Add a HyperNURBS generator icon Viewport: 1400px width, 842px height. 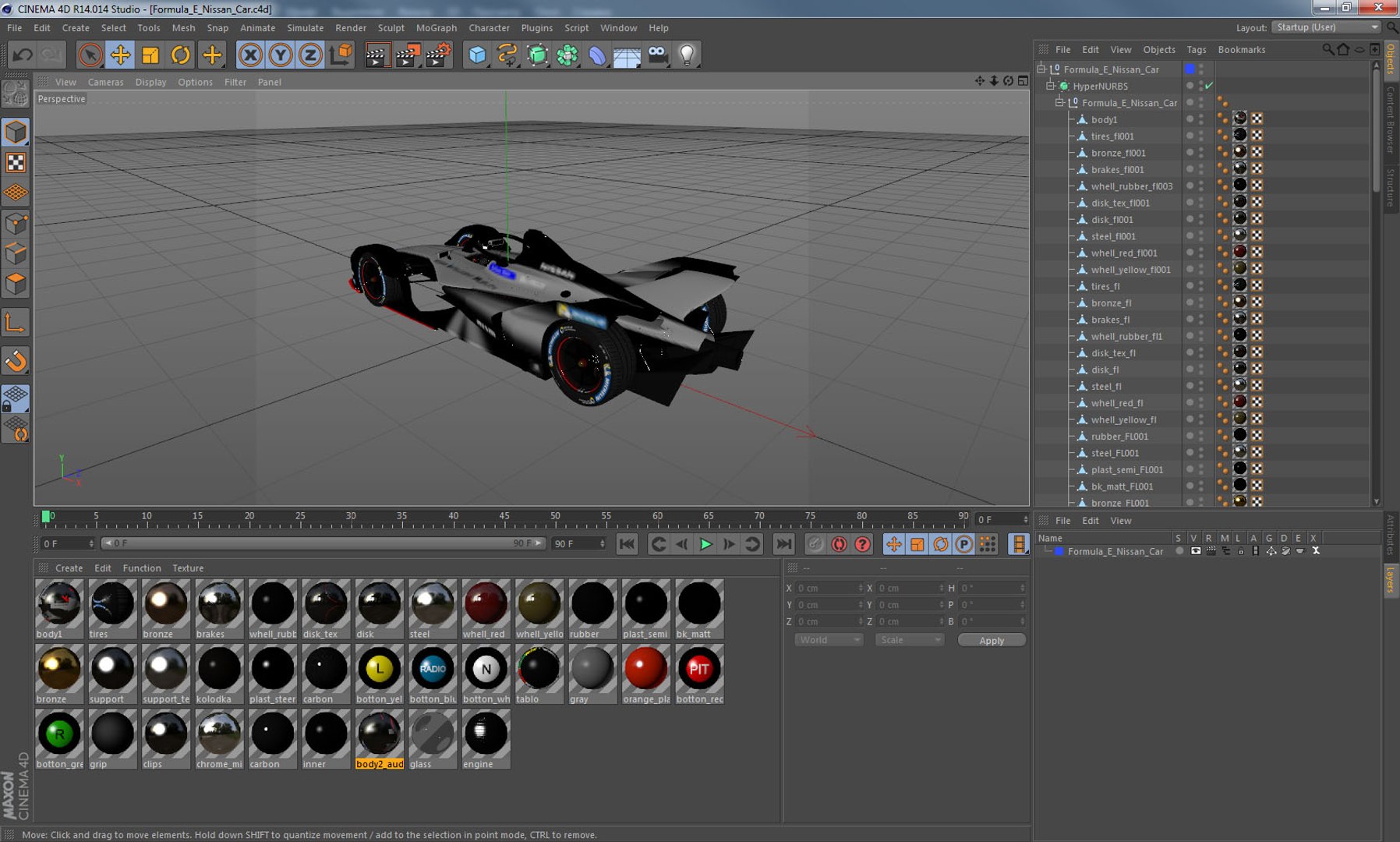pyautogui.click(x=537, y=55)
